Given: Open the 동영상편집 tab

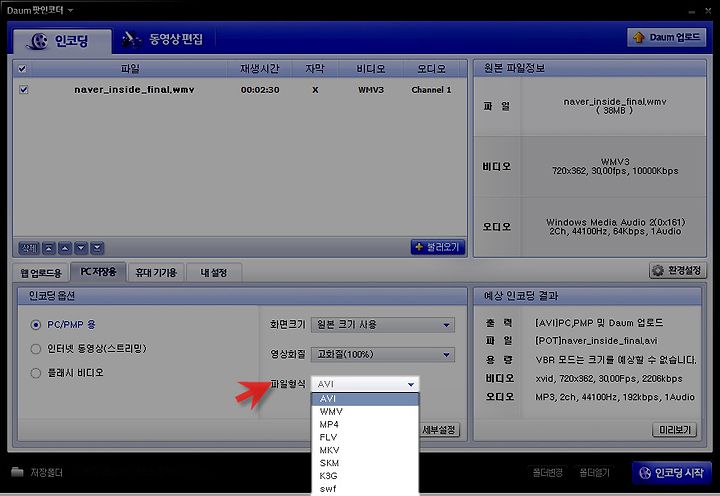Looking at the screenshot, I should click(x=163, y=39).
